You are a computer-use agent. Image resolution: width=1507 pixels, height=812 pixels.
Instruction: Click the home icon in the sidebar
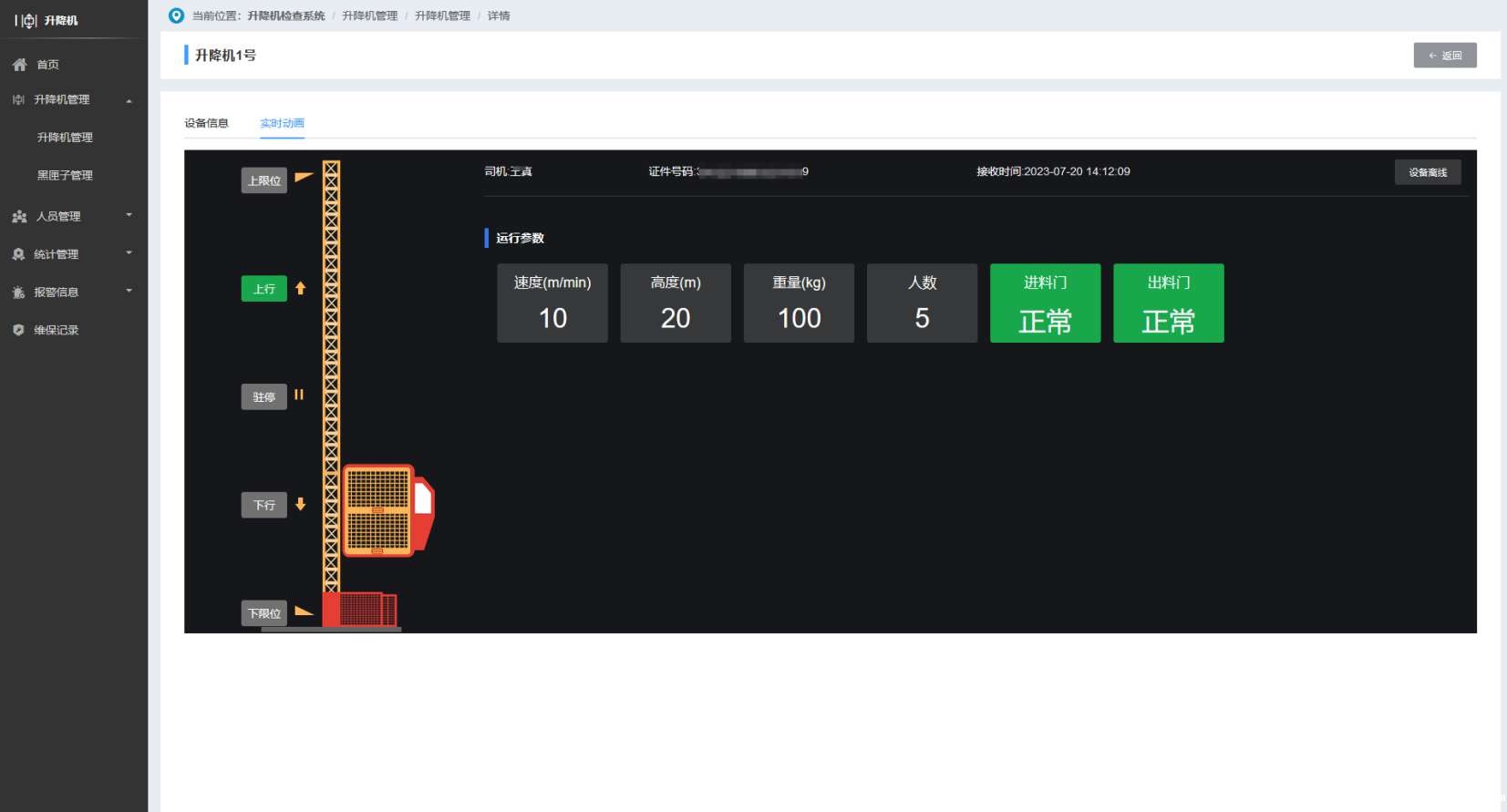tap(19, 65)
